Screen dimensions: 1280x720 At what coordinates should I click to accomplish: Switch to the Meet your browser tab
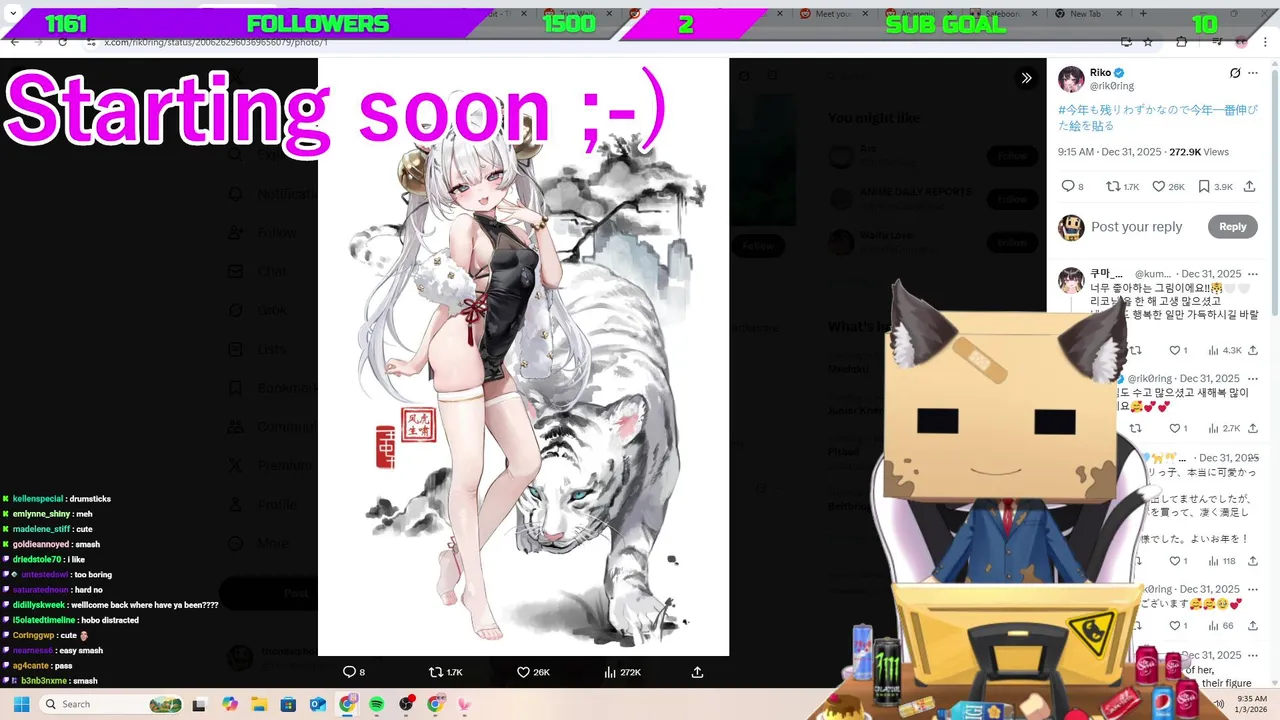click(x=833, y=14)
